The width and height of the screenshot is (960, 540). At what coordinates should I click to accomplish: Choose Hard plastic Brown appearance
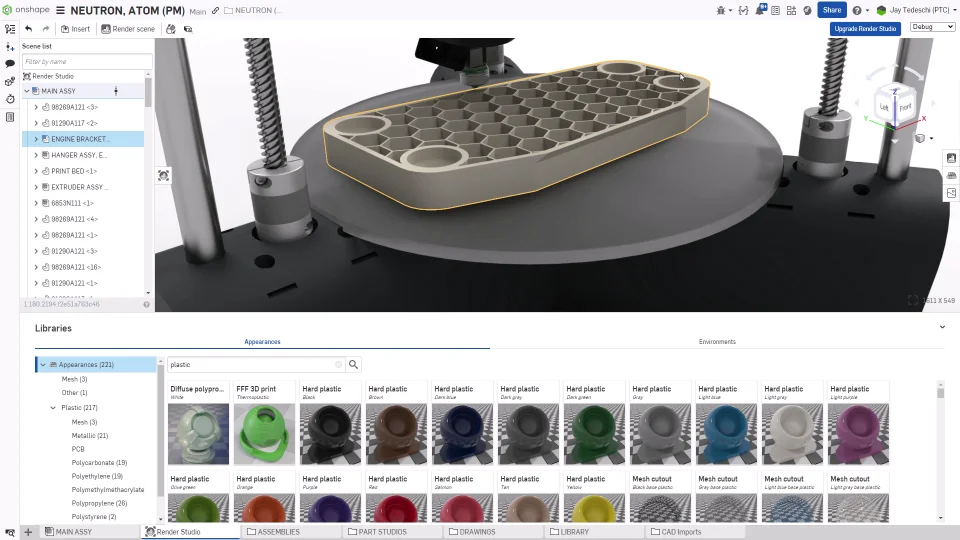pos(396,424)
